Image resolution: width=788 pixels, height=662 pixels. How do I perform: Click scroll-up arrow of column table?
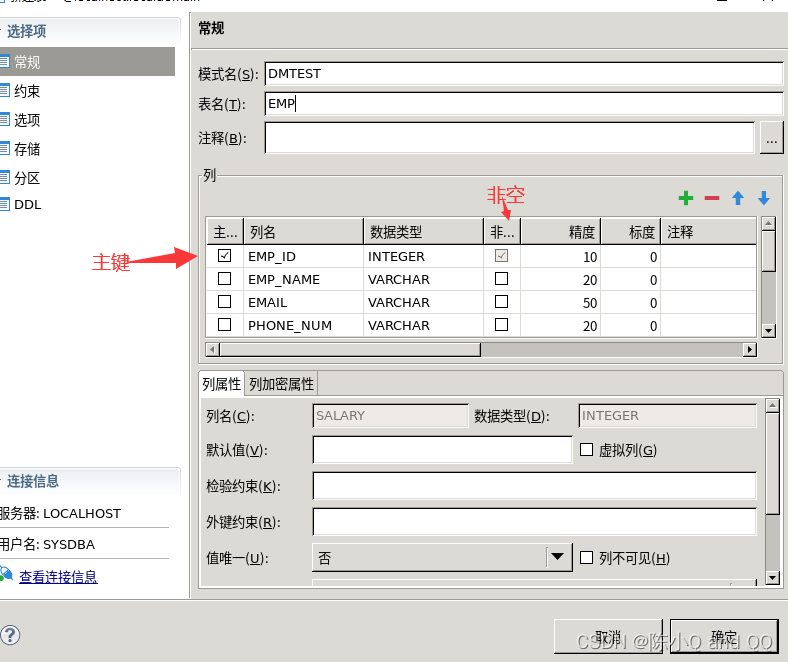[768, 224]
